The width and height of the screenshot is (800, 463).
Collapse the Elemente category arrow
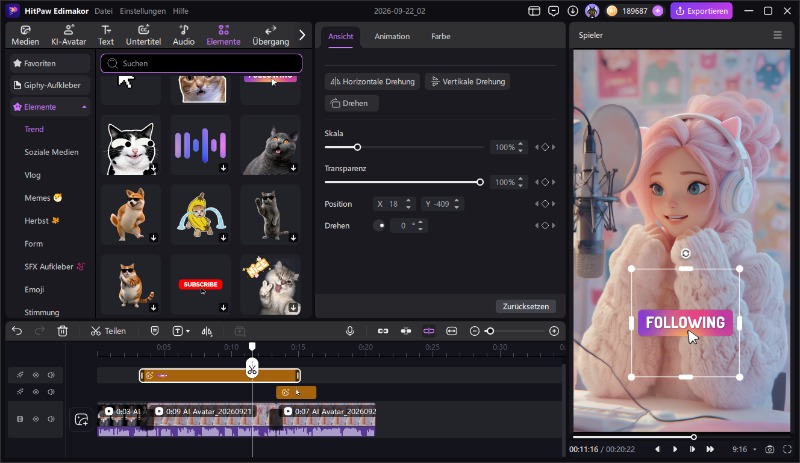84,107
